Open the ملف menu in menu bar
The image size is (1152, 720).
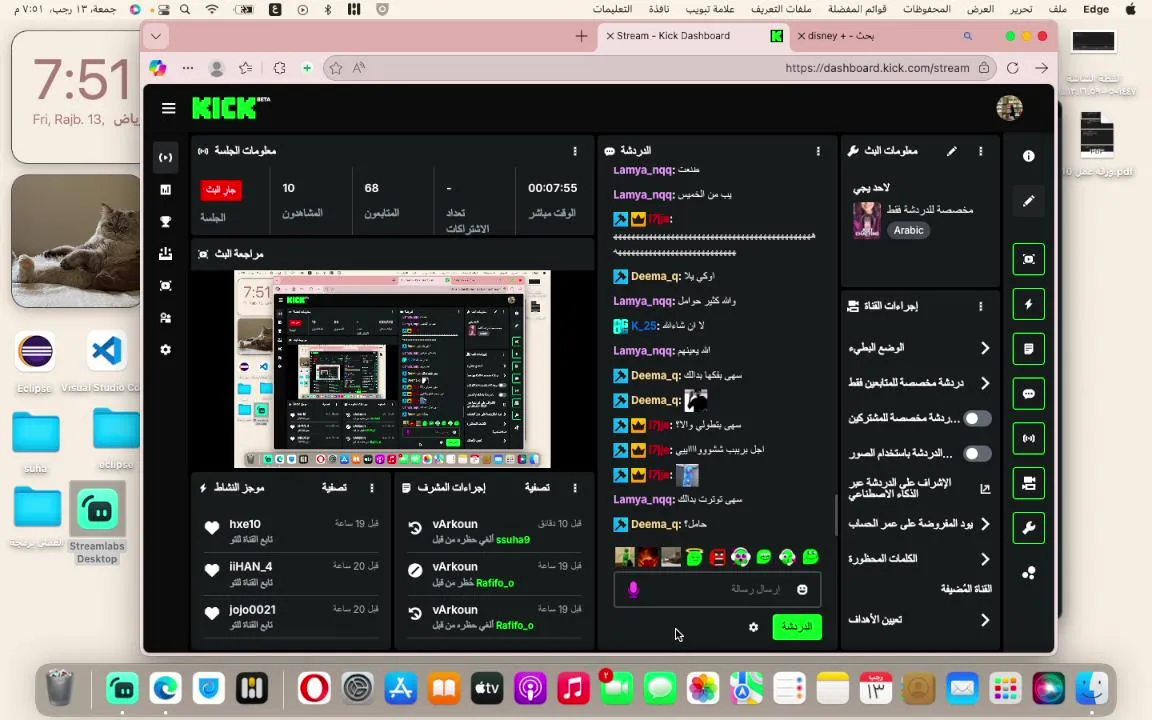[x=1058, y=9]
